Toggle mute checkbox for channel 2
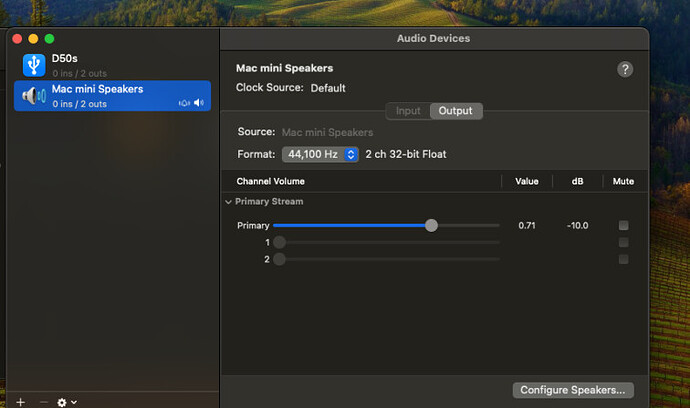The width and height of the screenshot is (690, 408). click(x=623, y=260)
